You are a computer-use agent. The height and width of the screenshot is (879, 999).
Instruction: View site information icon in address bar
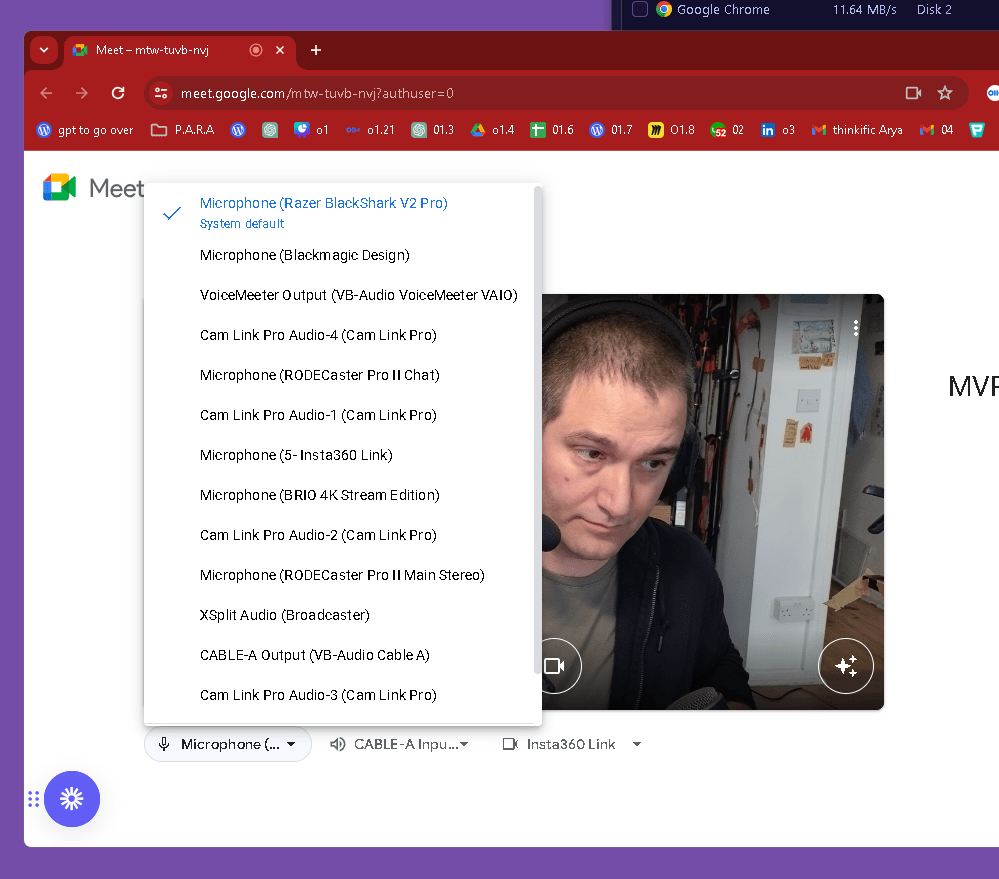pyautogui.click(x=161, y=94)
